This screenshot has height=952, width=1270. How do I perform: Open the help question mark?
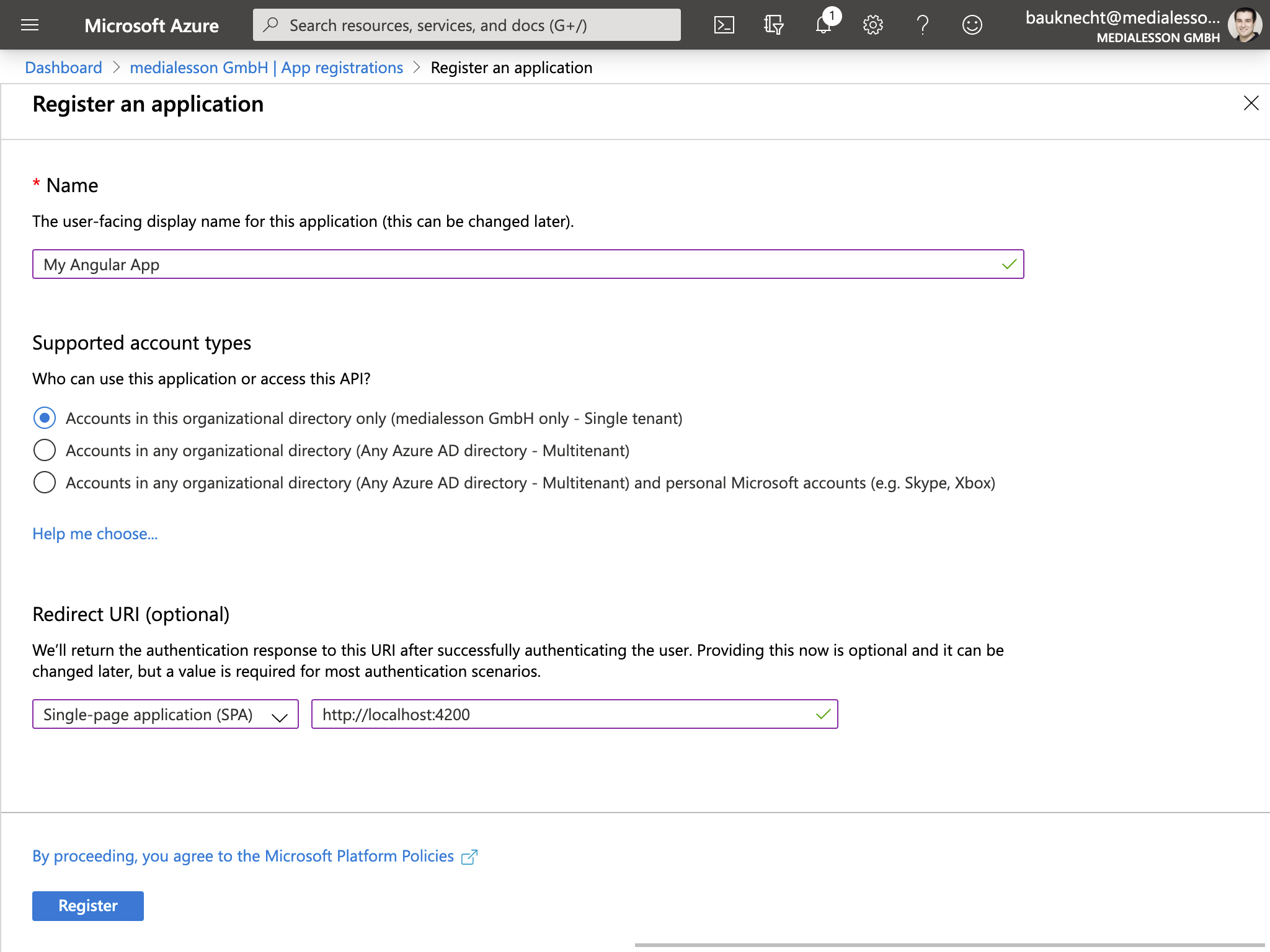pos(922,25)
